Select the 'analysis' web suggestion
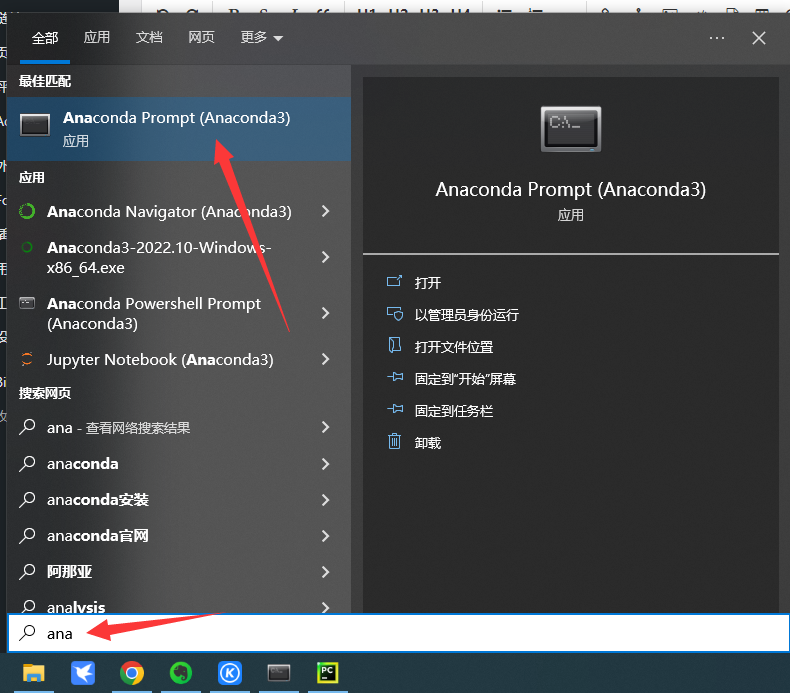The height and width of the screenshot is (693, 790). 76,606
